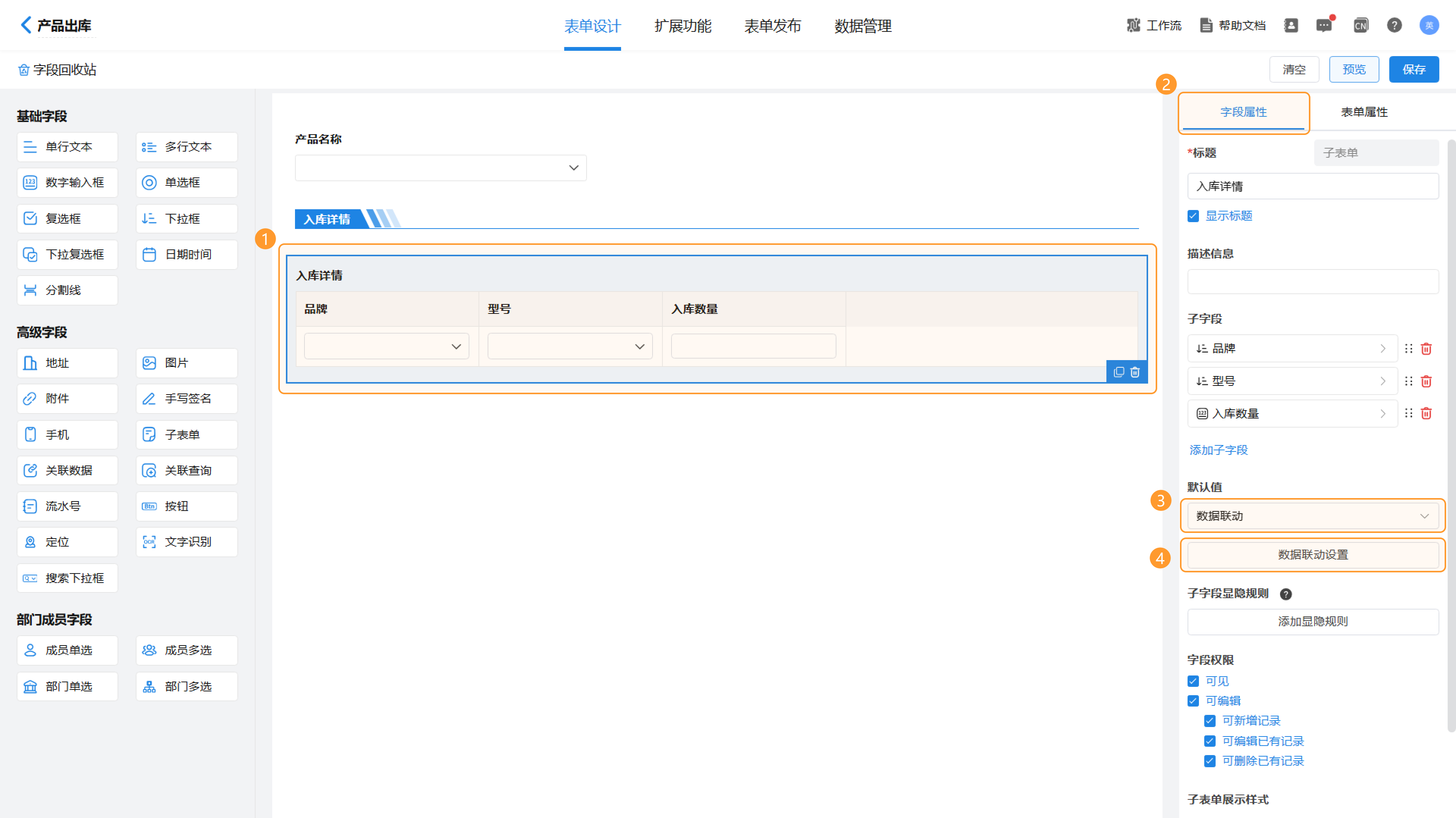Click drag handle icon for 型号 sub-field
The width and height of the screenshot is (1456, 818).
click(x=1409, y=381)
